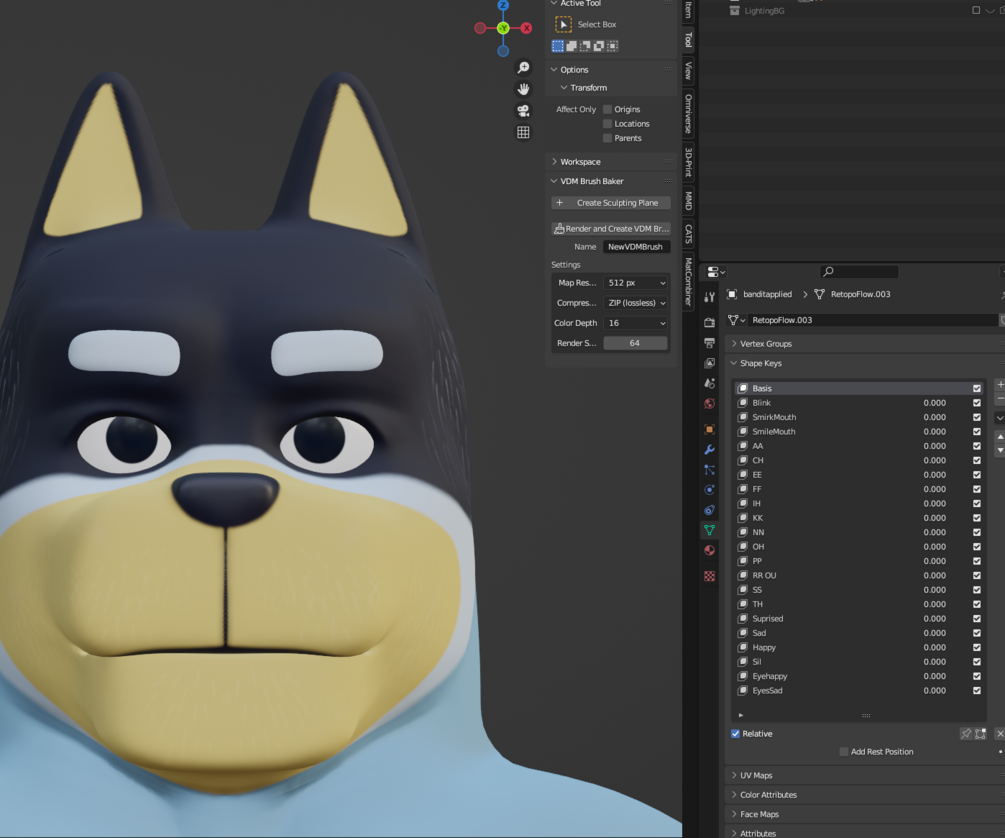This screenshot has width=1005, height=838.
Task: Expand the Face Maps panel
Action: point(734,814)
